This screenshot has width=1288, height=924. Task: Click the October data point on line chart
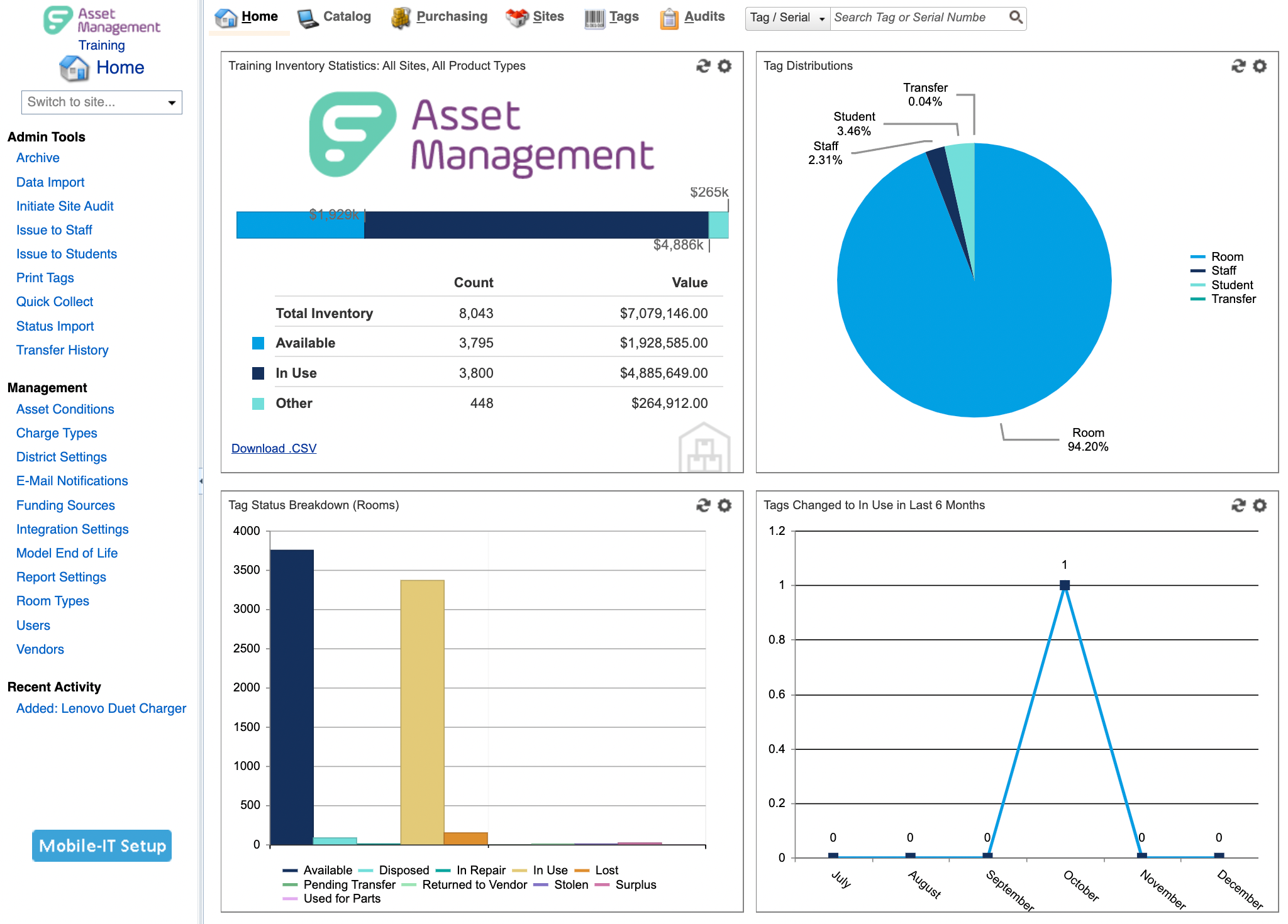point(1065,585)
